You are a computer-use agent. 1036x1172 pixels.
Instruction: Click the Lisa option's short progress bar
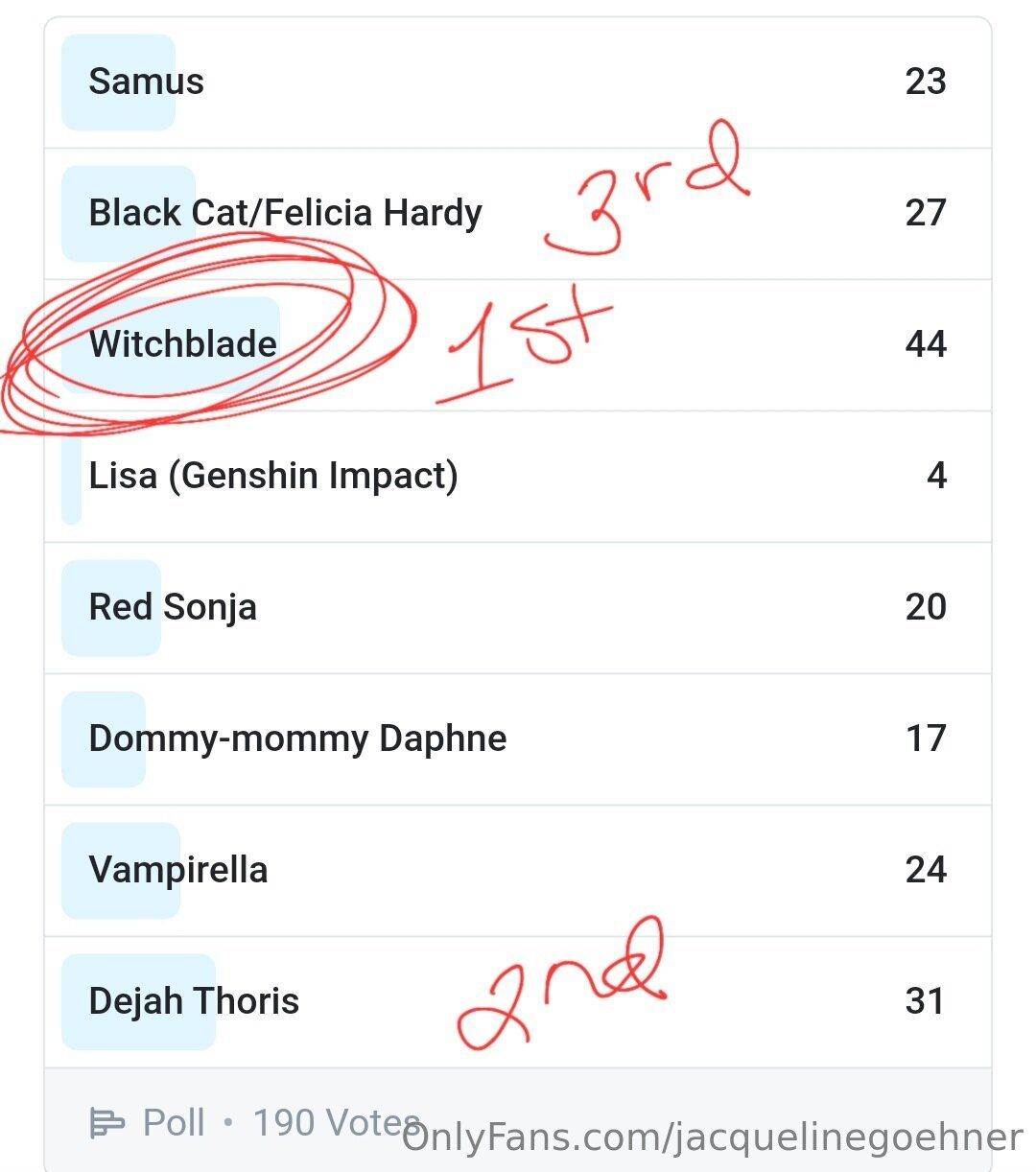point(71,477)
